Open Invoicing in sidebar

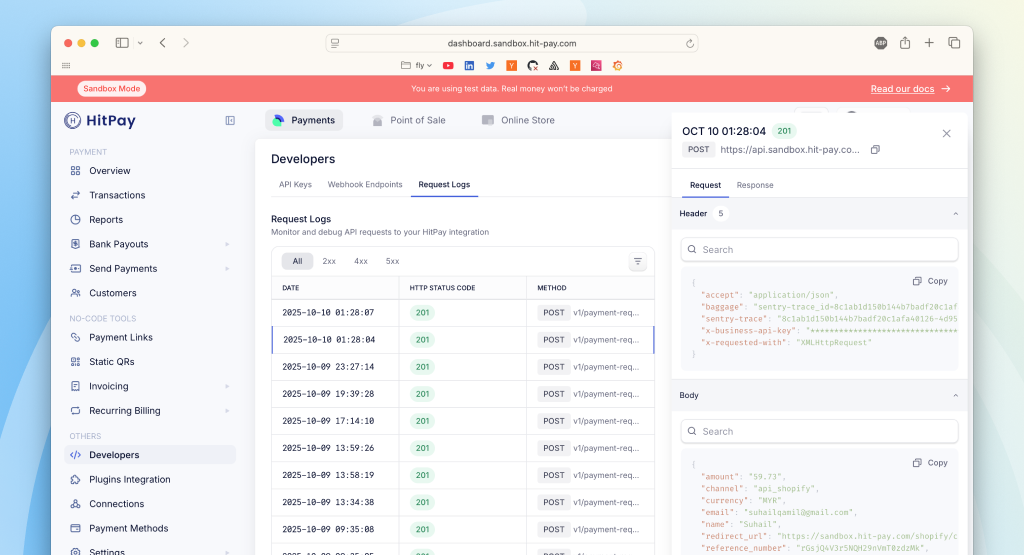108,387
